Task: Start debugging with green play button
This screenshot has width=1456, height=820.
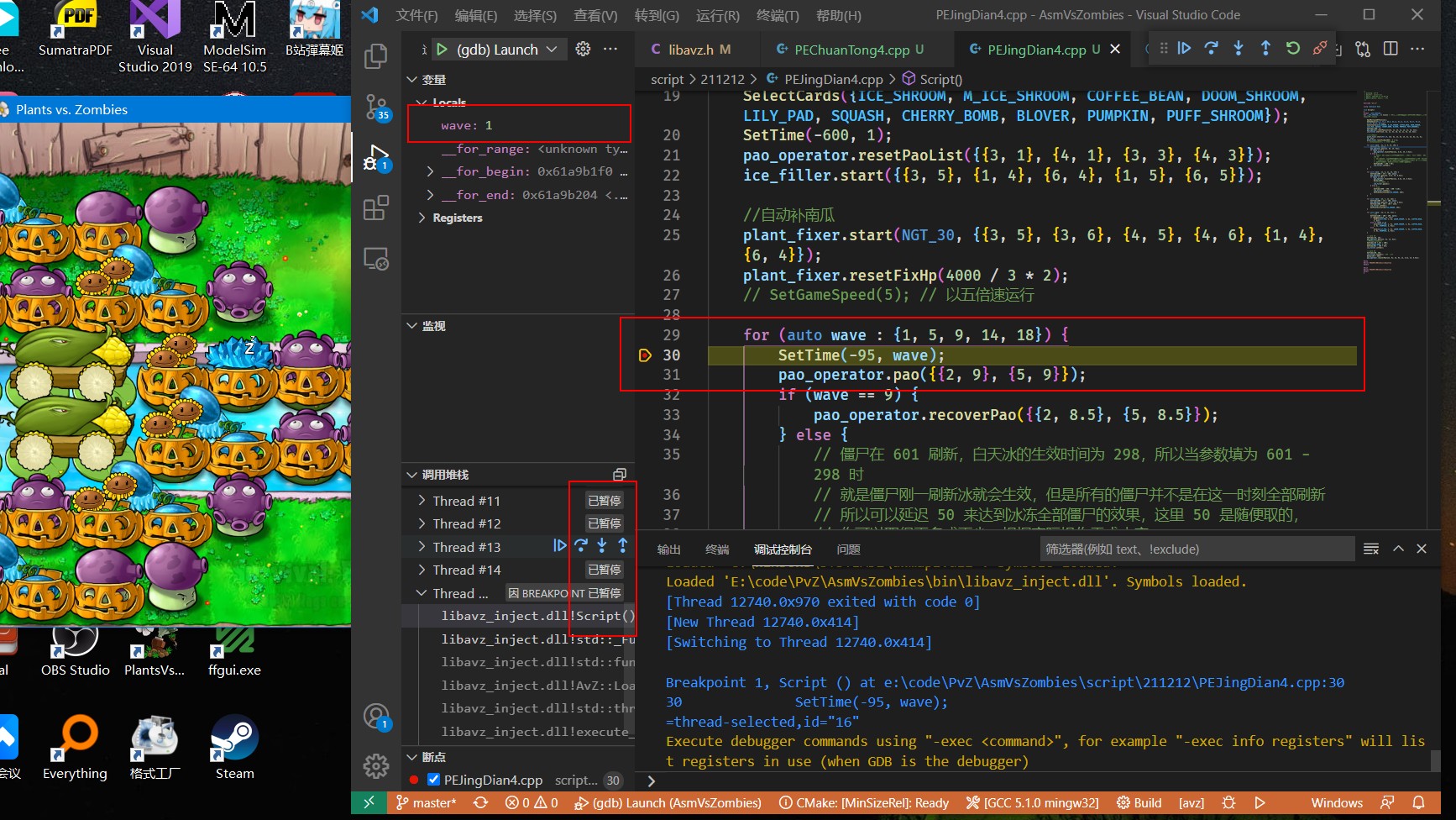Action: (x=442, y=50)
